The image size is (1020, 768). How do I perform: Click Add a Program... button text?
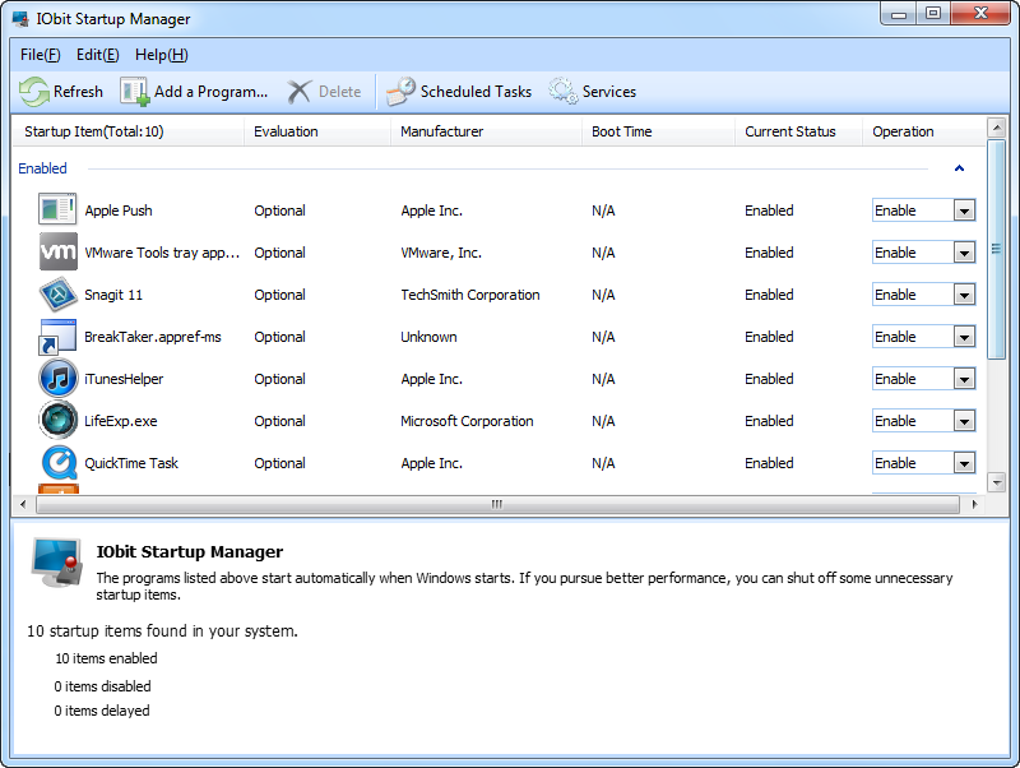(211, 92)
